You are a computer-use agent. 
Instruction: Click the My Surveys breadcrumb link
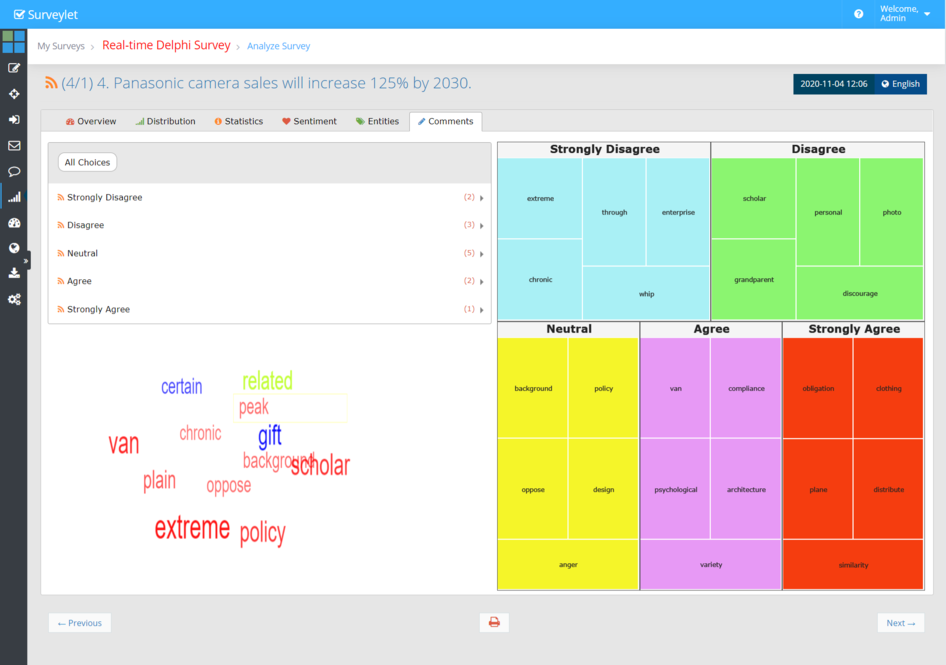tap(61, 46)
